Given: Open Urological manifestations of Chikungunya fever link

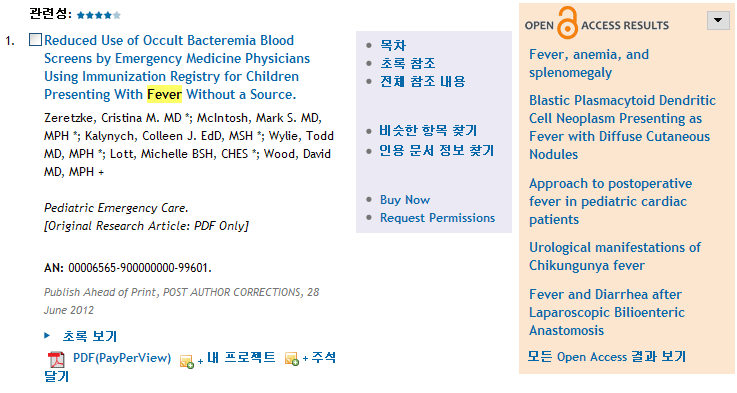Looking at the screenshot, I should point(615,256).
